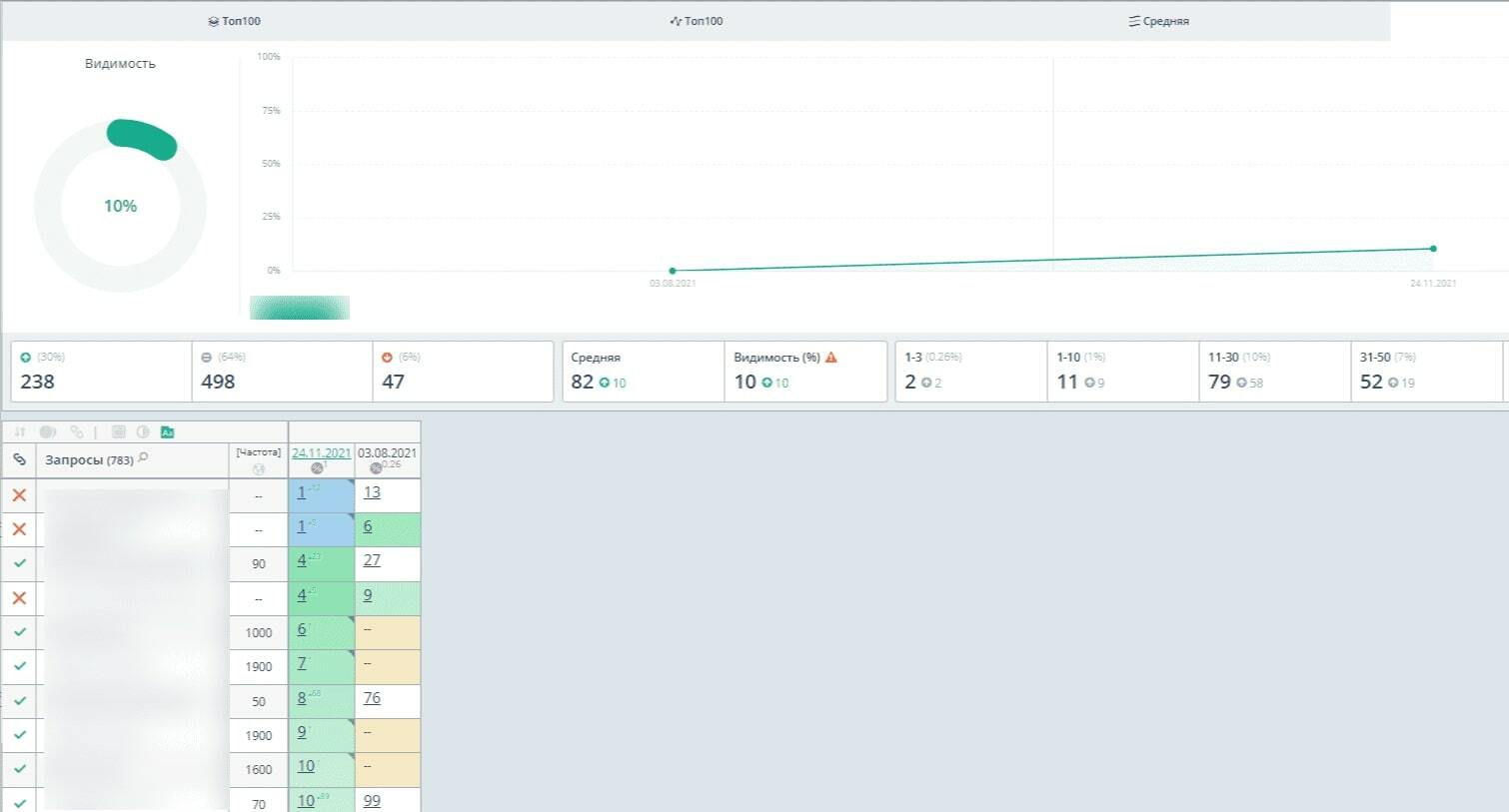The image size is (1509, 812).
Task: Click the half-circle contrast toolbar icon
Action: tap(143, 432)
